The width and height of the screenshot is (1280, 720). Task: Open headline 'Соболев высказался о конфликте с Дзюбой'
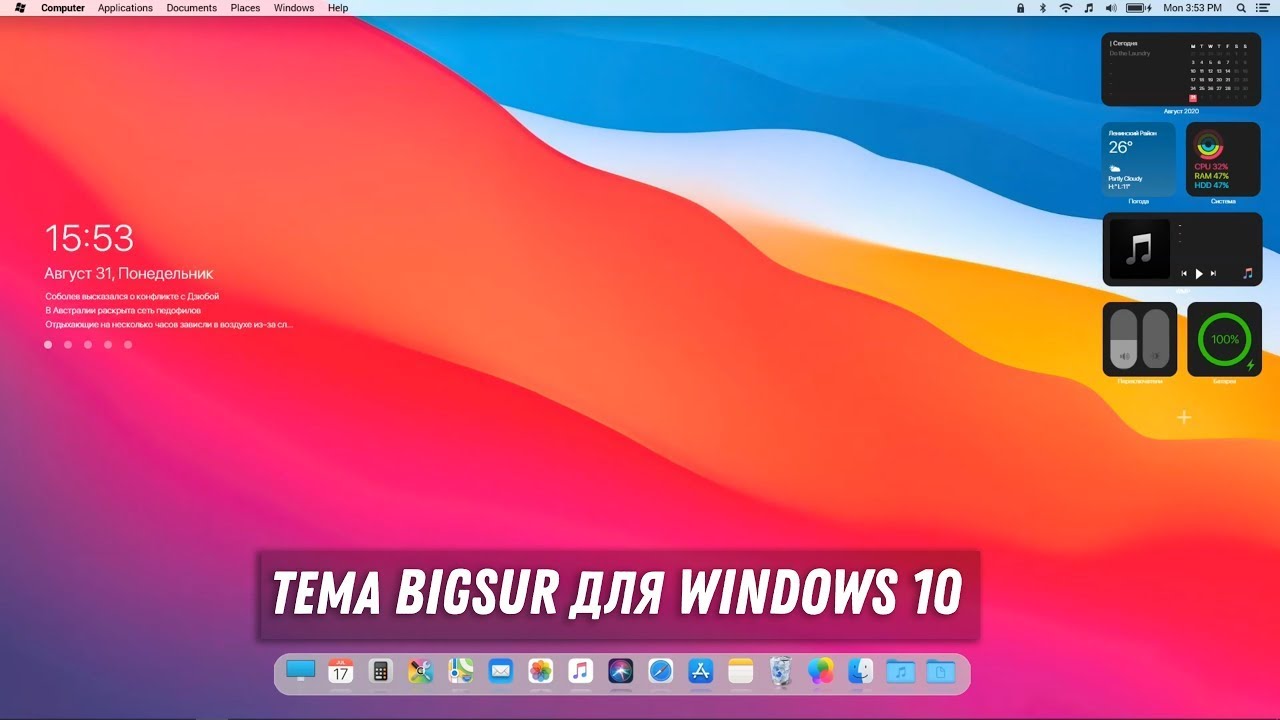(132, 296)
